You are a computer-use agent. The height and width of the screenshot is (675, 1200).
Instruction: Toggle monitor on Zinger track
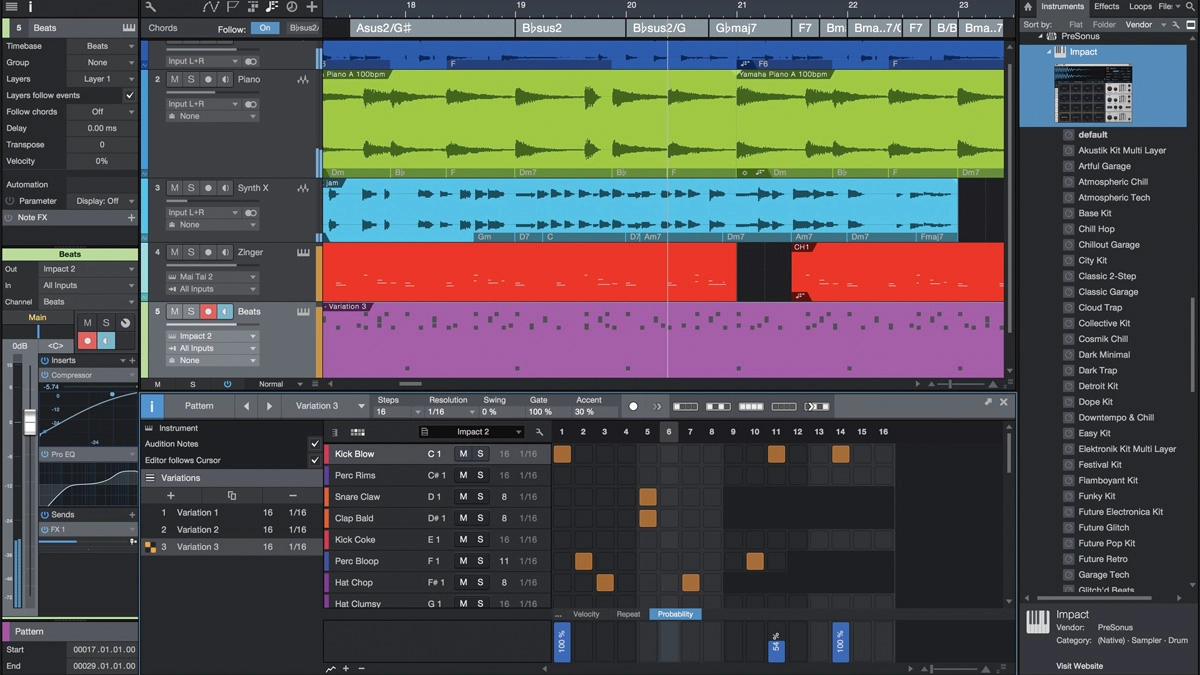pos(225,253)
